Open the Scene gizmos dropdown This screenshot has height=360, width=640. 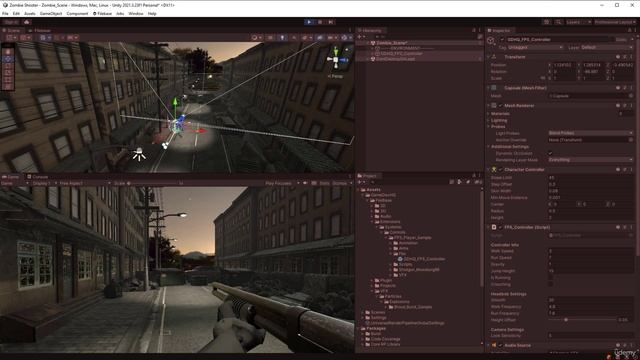(346, 38)
